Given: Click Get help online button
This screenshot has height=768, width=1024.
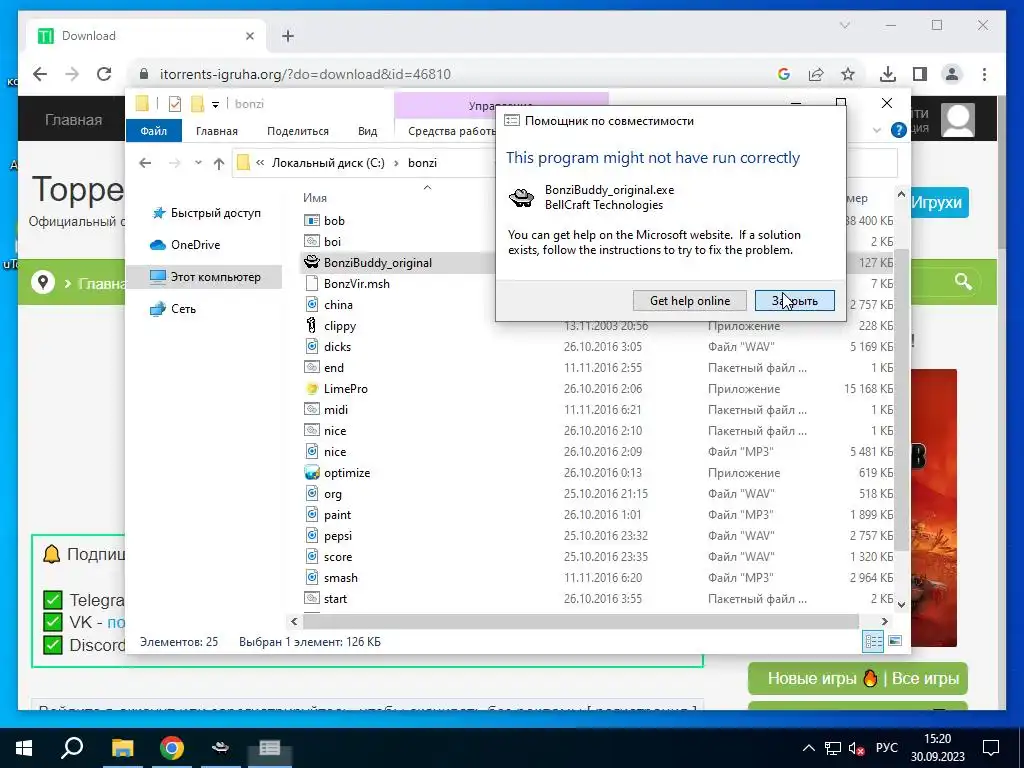Looking at the screenshot, I should (x=690, y=301).
